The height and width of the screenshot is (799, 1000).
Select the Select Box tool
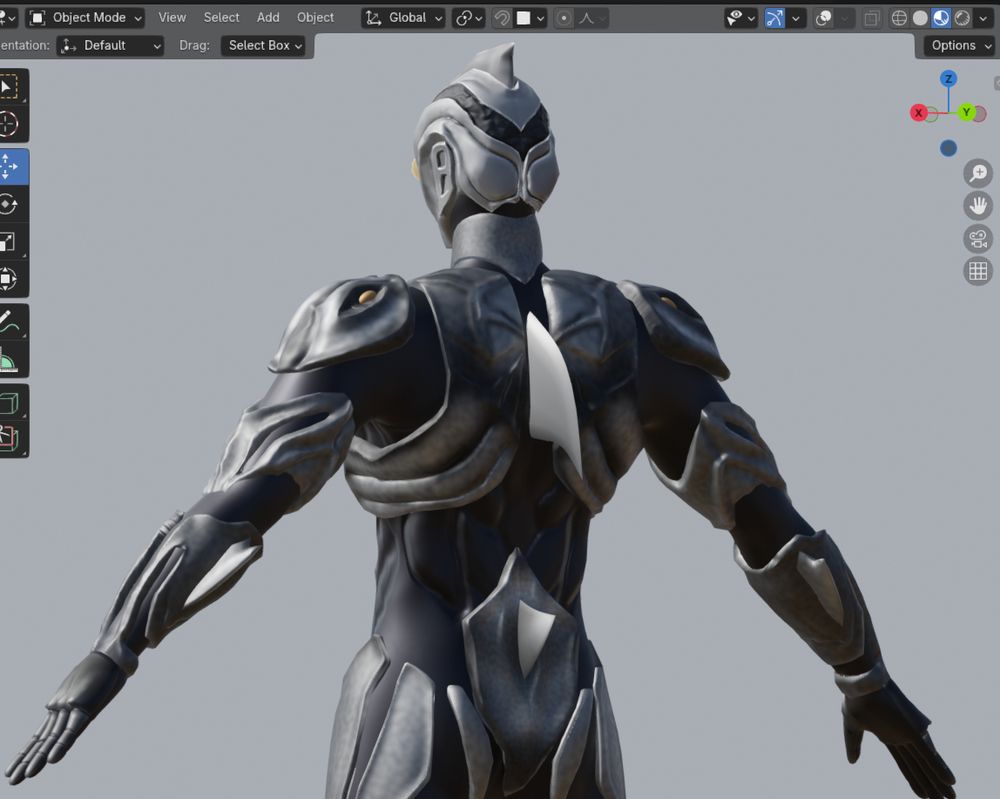click(x=9, y=86)
